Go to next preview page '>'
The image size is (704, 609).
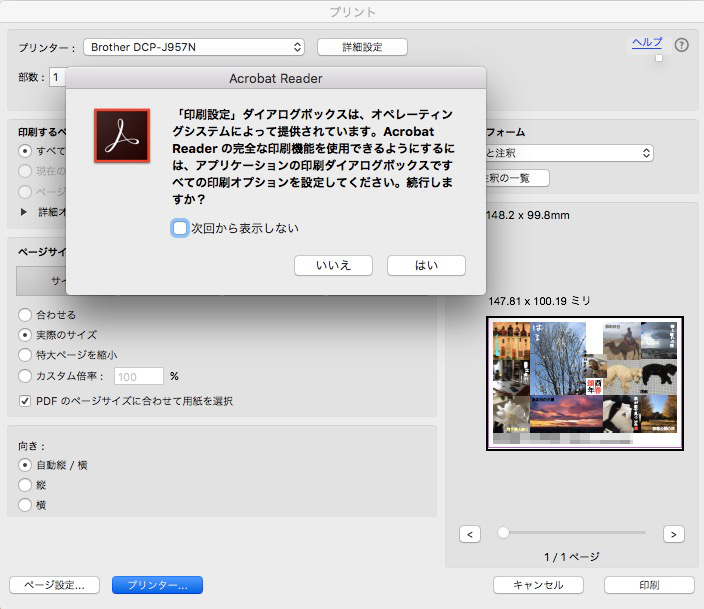(x=673, y=534)
